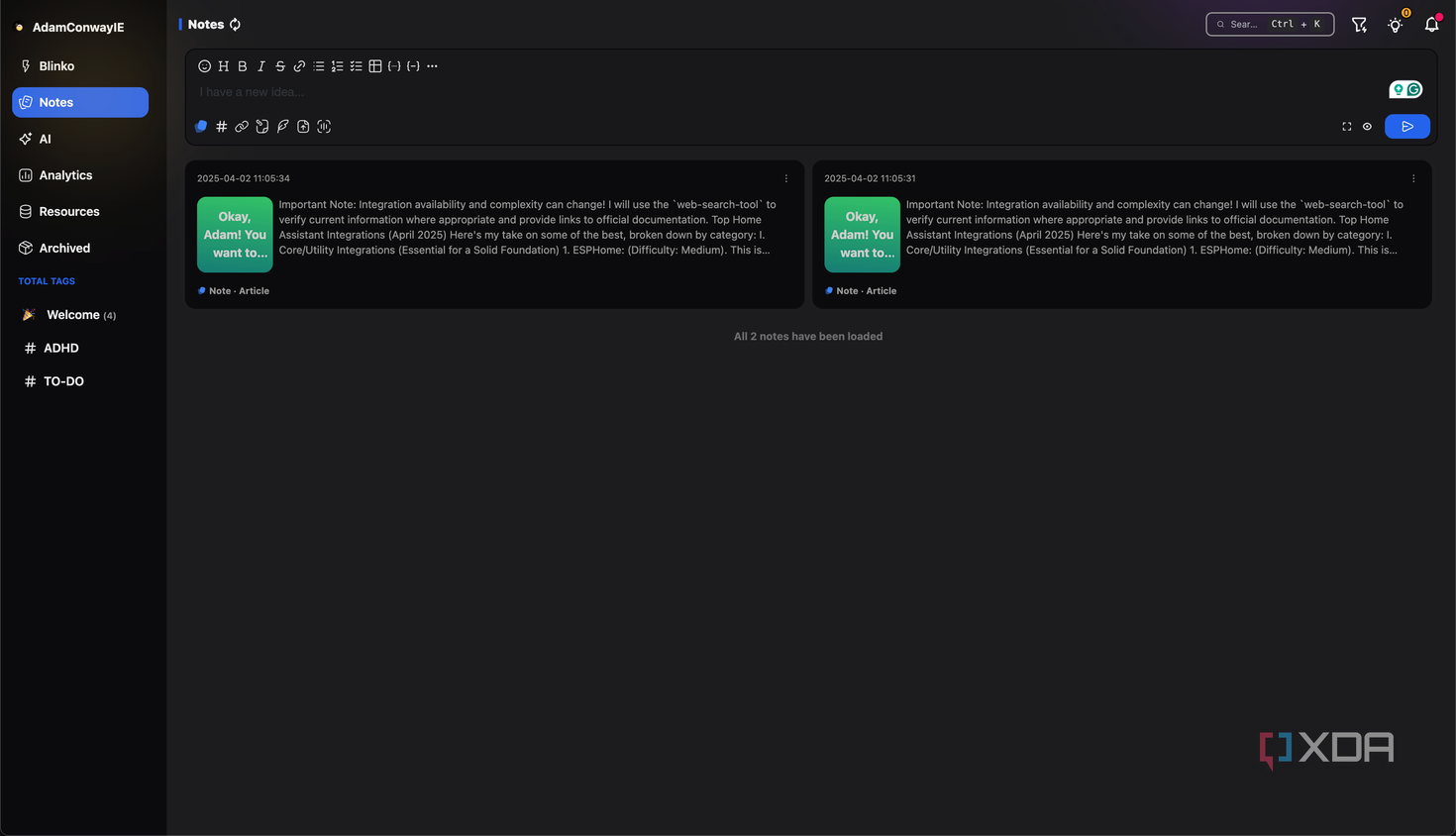The width and height of the screenshot is (1456, 836).
Task: Apply bold formatting in the editor
Action: click(243, 66)
